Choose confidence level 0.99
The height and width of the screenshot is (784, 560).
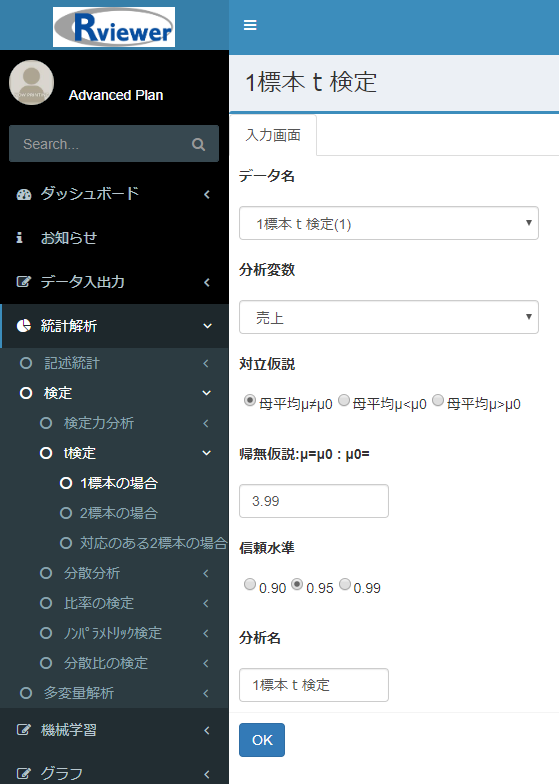(345, 584)
